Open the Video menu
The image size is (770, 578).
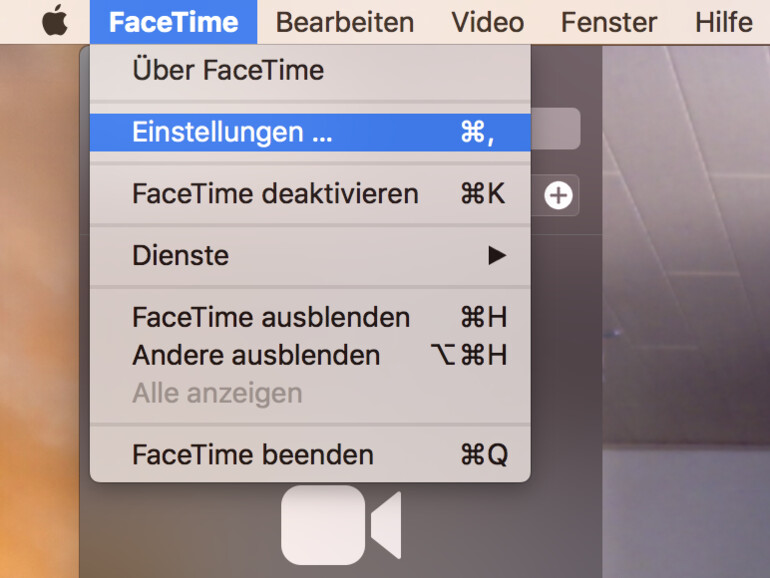tap(487, 22)
